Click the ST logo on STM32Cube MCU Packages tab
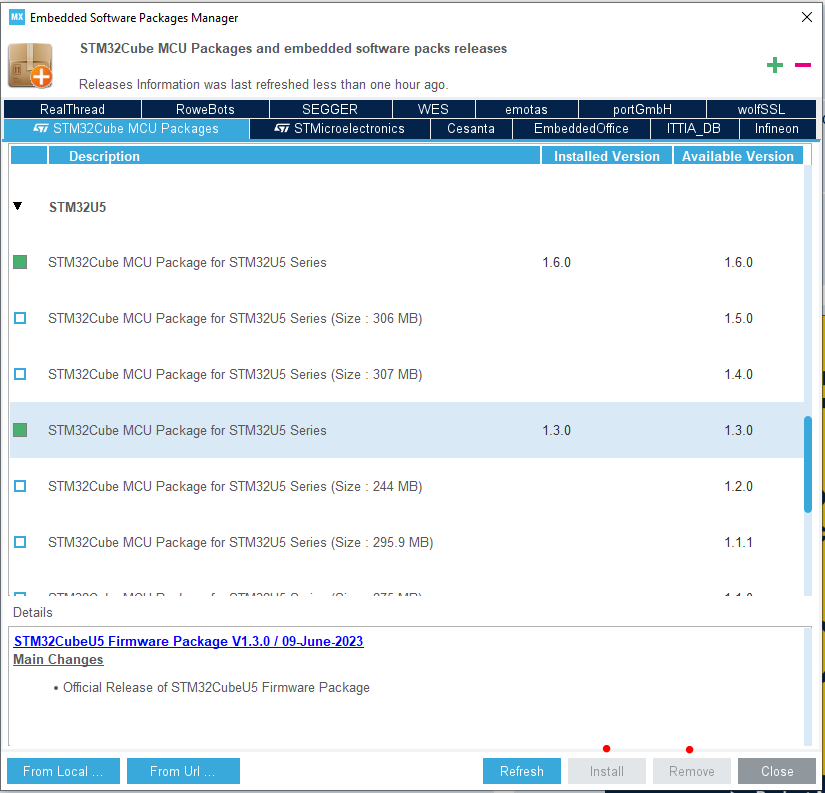The width and height of the screenshot is (825, 793). coord(40,128)
